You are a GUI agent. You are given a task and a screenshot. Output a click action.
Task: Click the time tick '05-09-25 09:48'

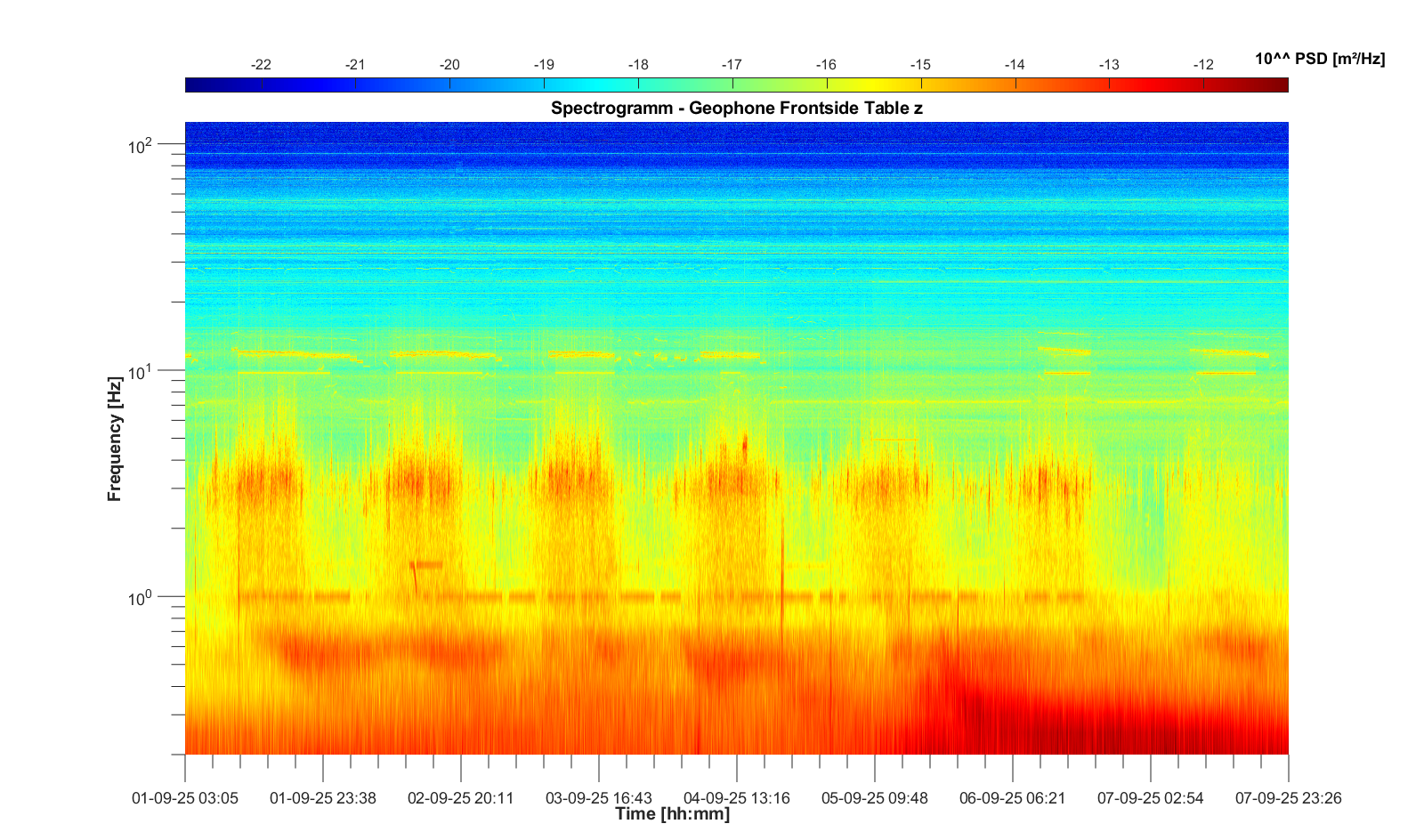coord(874,798)
